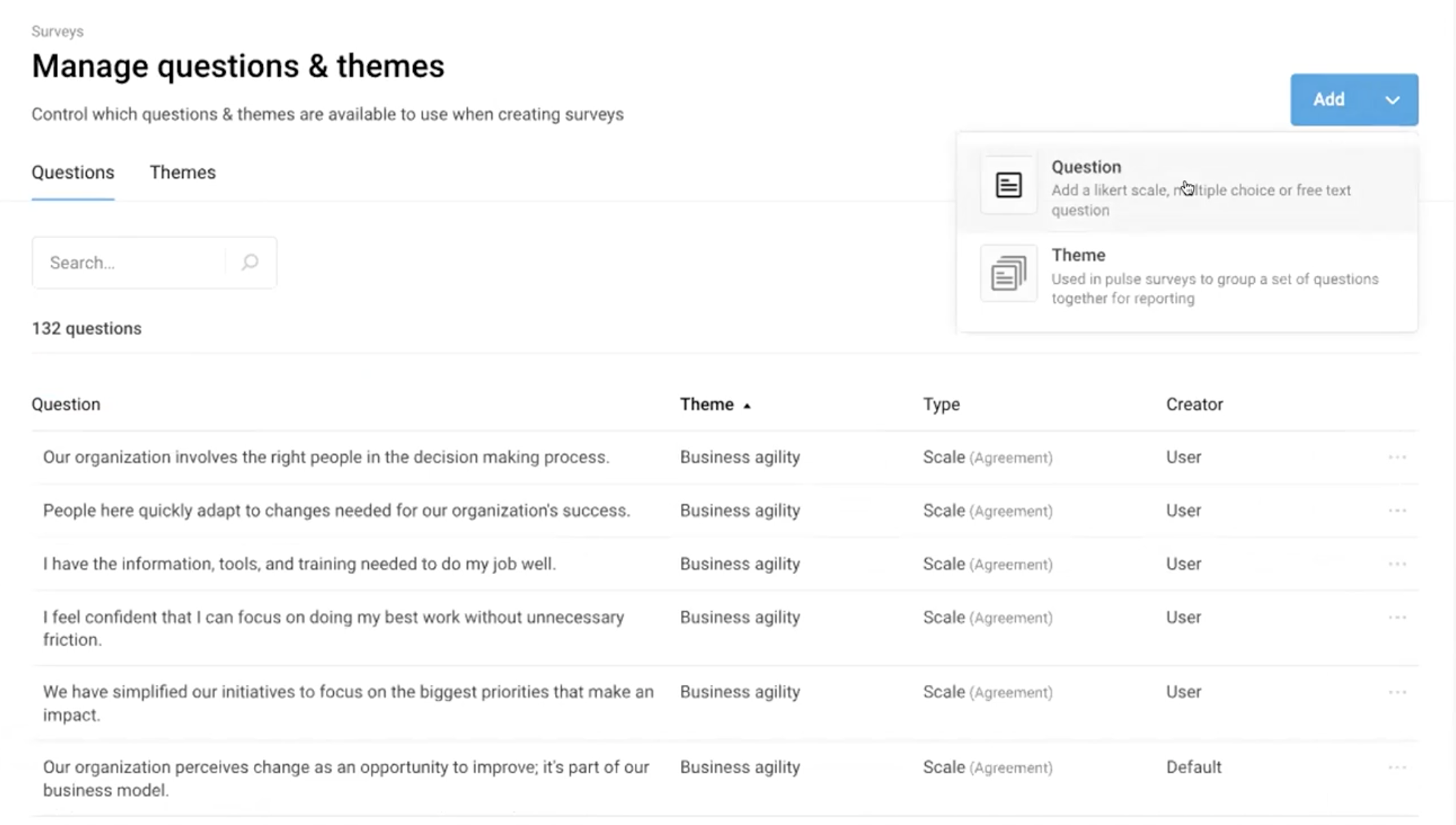The height and width of the screenshot is (825, 1456).
Task: Open three-dot menu for decision making question
Action: pyautogui.click(x=1397, y=457)
